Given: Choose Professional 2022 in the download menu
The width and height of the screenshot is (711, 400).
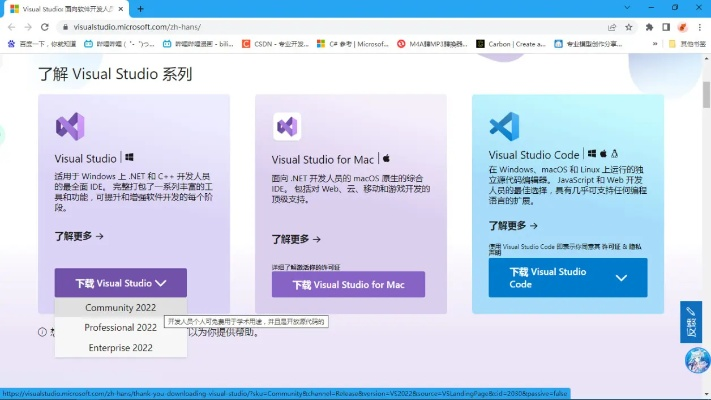Looking at the screenshot, I should click(x=120, y=327).
